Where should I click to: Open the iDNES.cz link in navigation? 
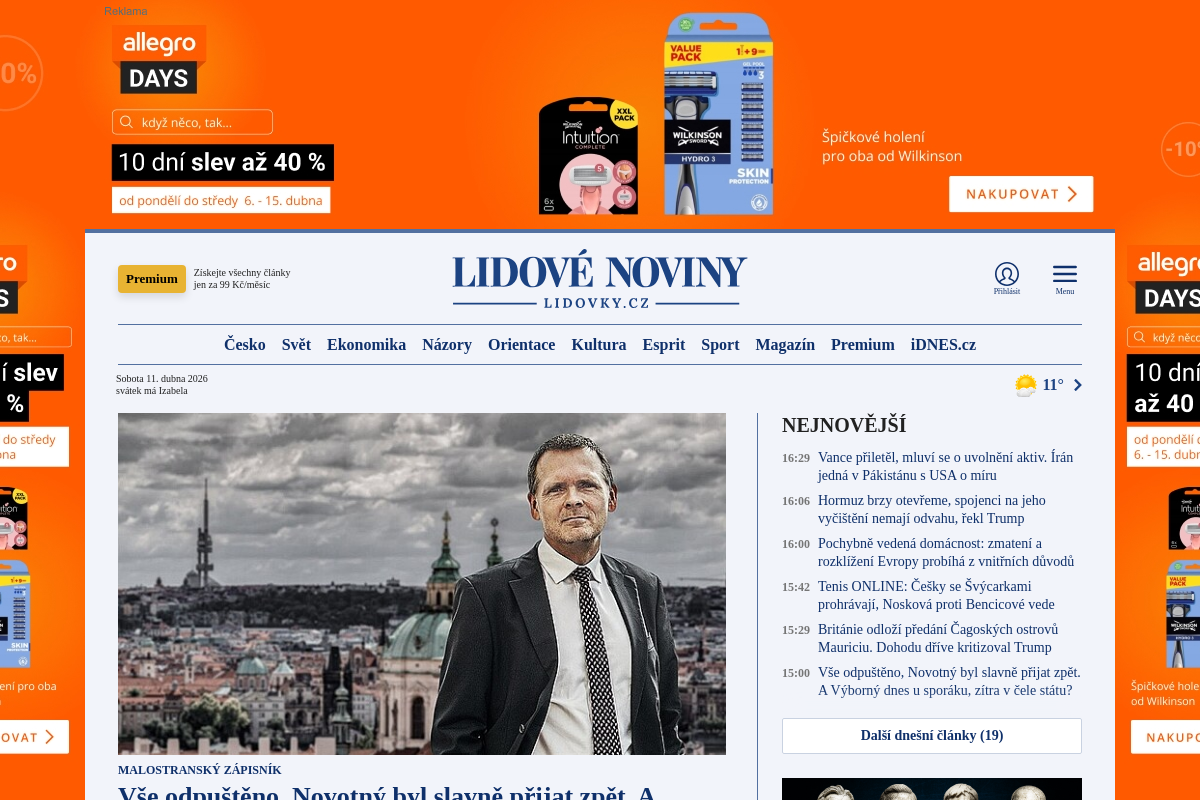coord(943,345)
